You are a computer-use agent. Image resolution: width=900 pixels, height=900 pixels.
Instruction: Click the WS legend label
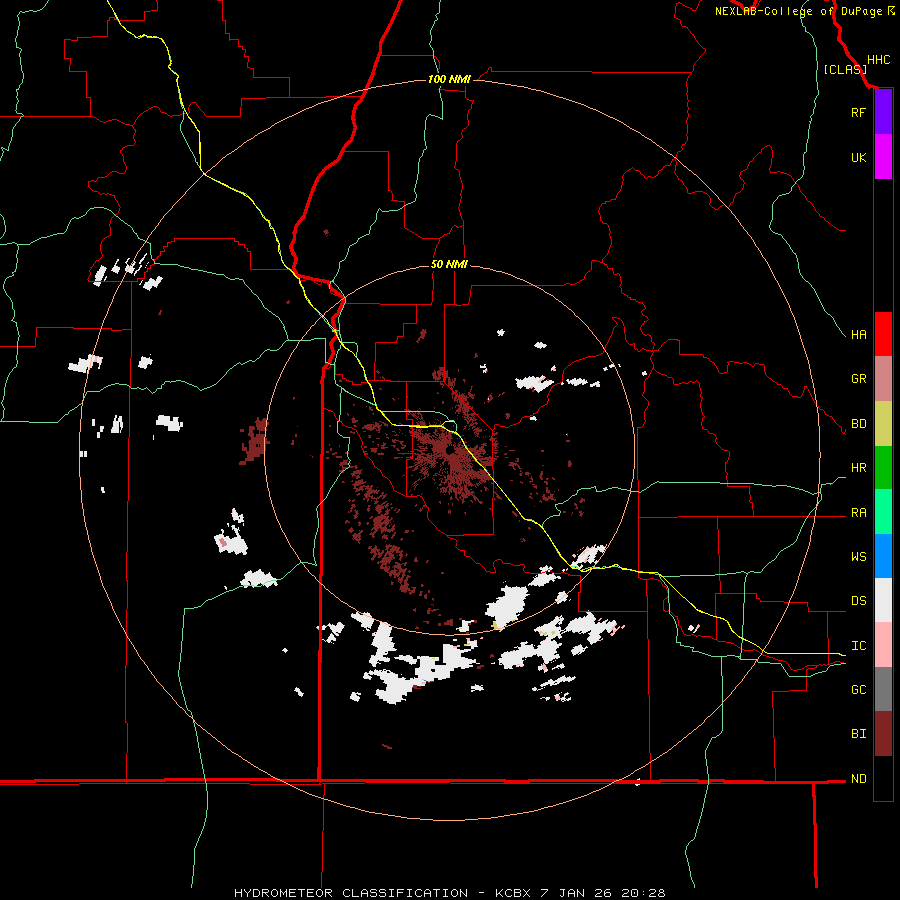tap(858, 557)
